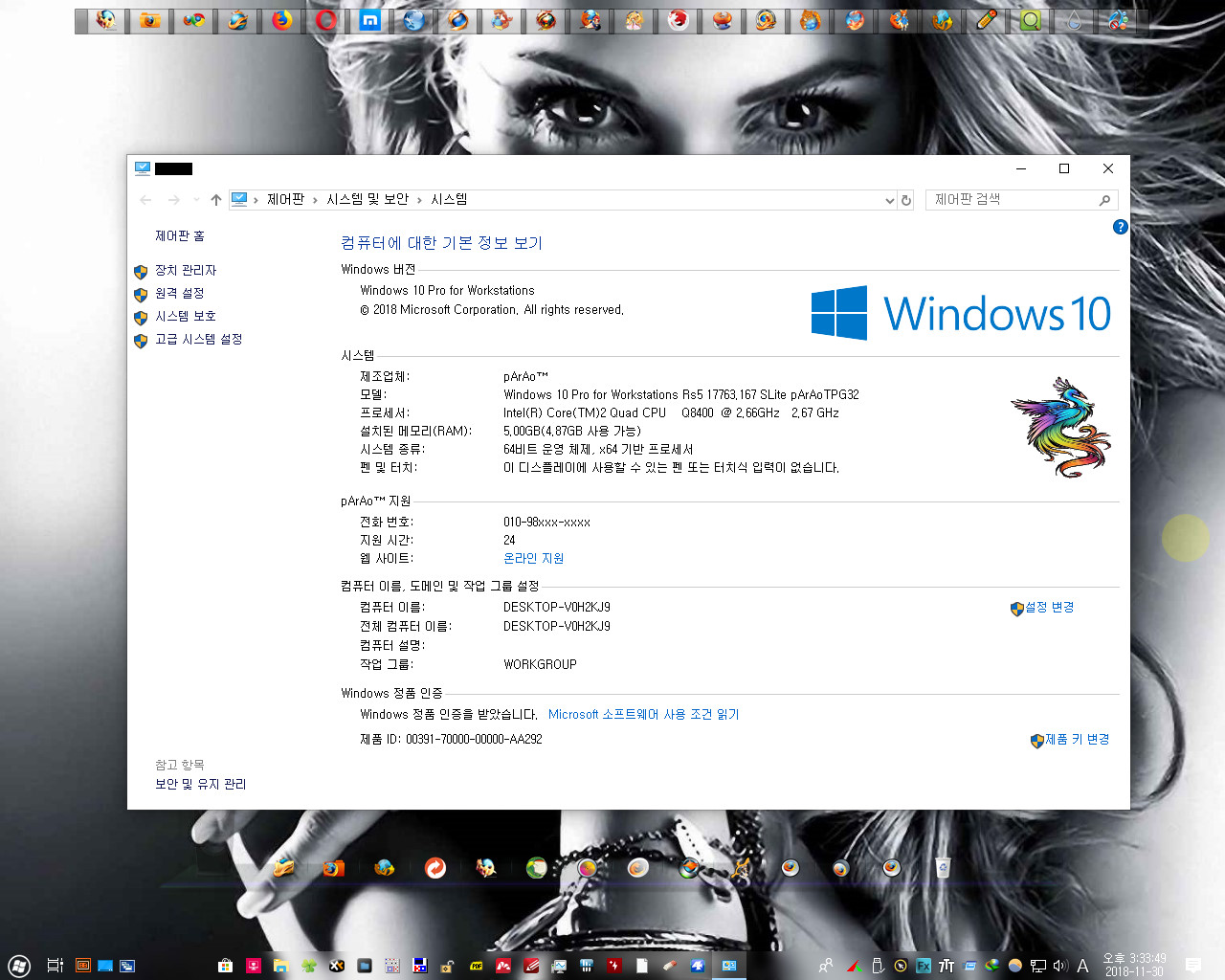The height and width of the screenshot is (980, 1225).
Task: Read Microsoft 소프트웨어 사용 조건 읽기 link
Action: (644, 715)
